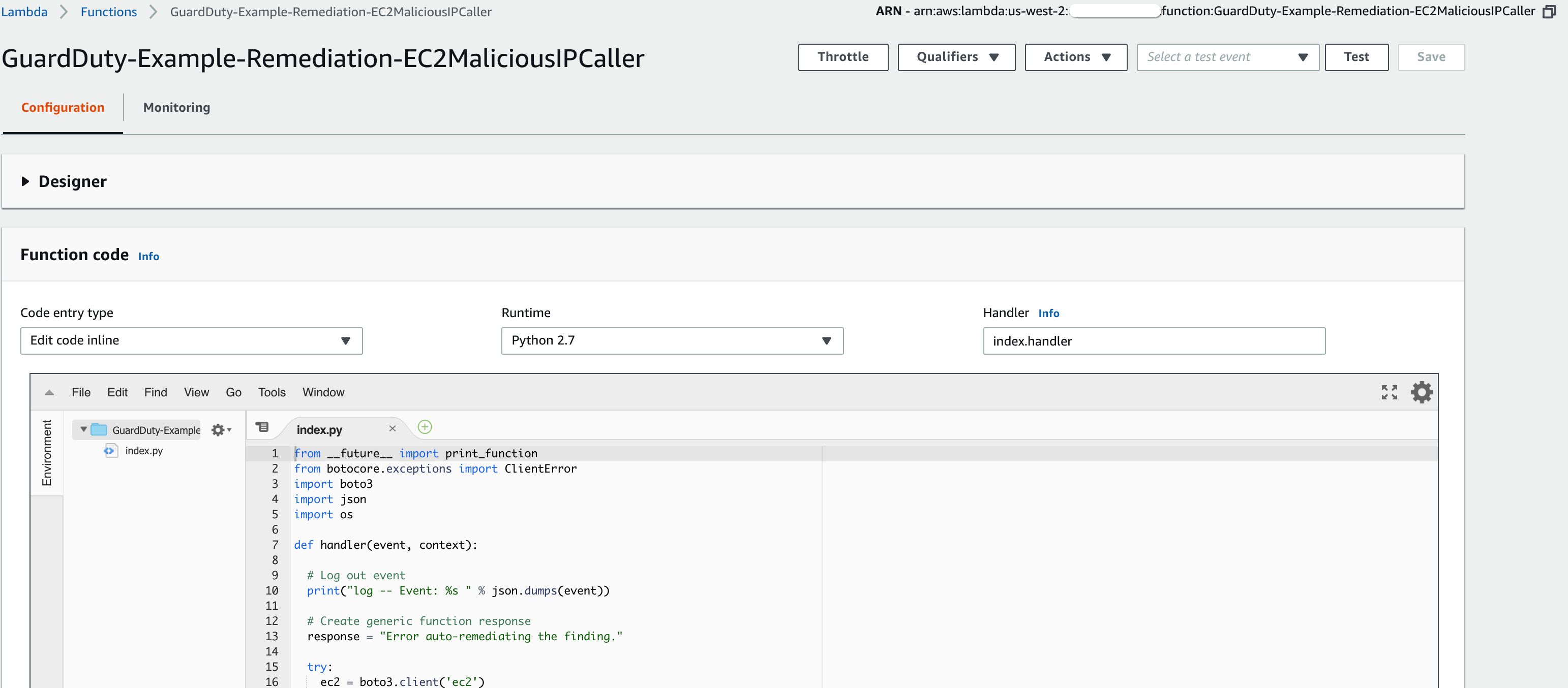Open the Actions dropdown
Screen dimensions: 1568x688
pos(1075,57)
